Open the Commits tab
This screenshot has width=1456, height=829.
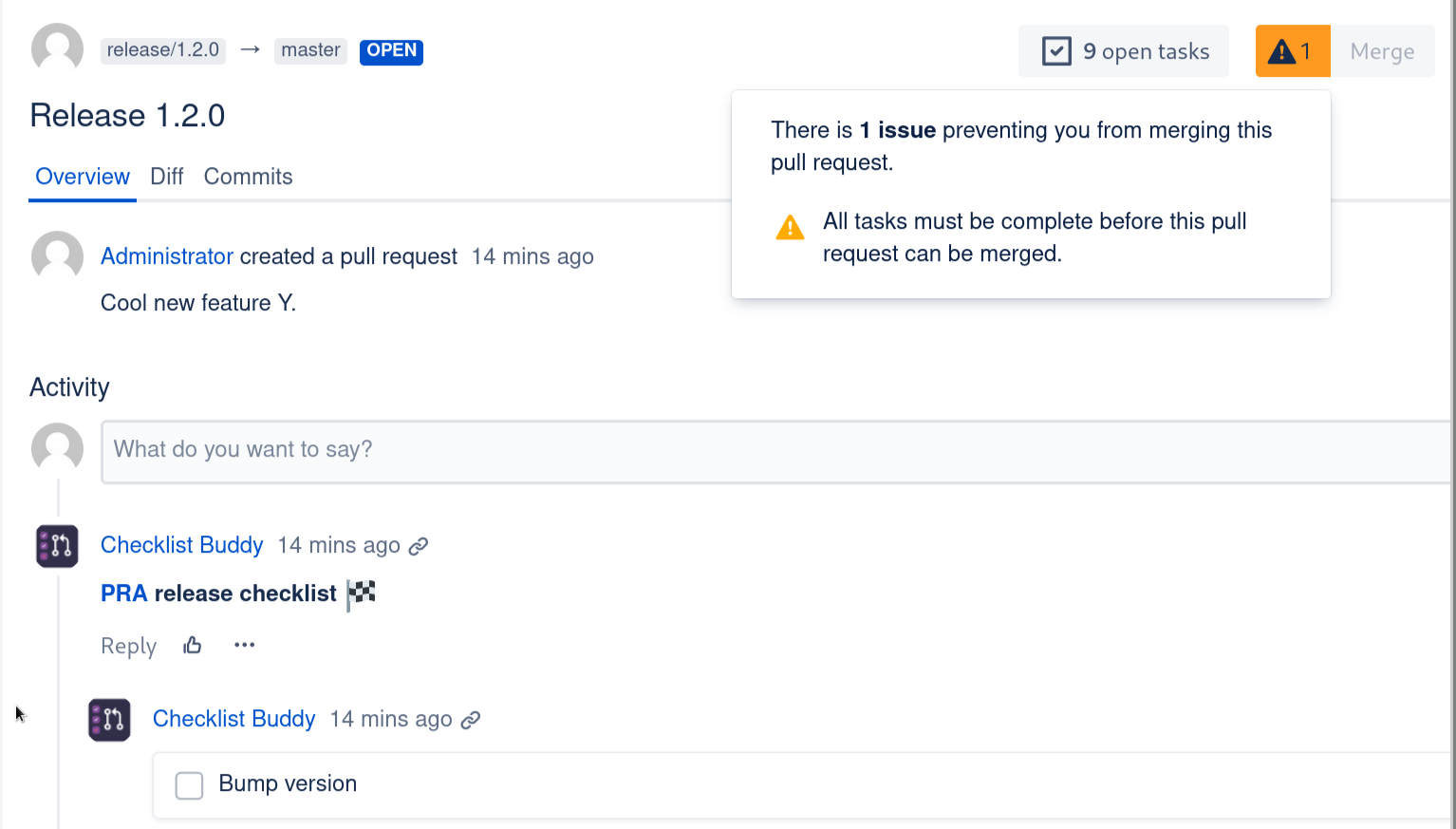tap(248, 177)
